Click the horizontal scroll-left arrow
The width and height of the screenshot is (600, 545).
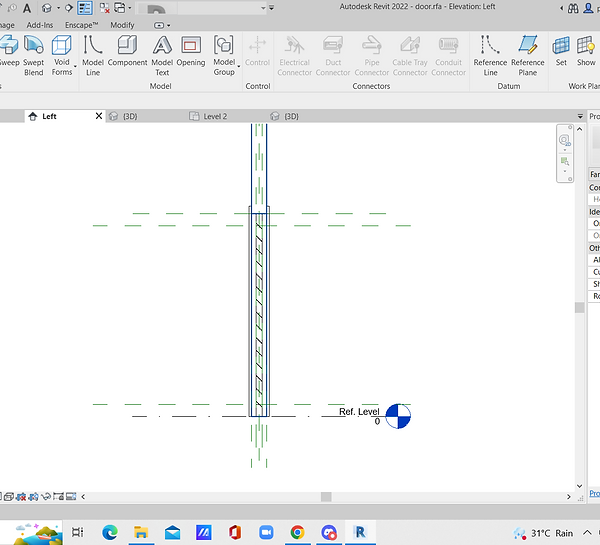(x=83, y=497)
